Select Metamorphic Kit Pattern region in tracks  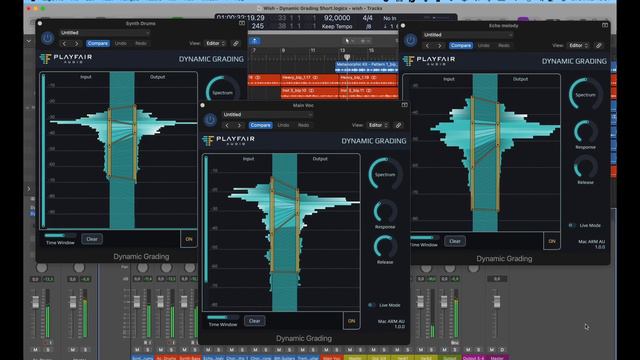(366, 67)
